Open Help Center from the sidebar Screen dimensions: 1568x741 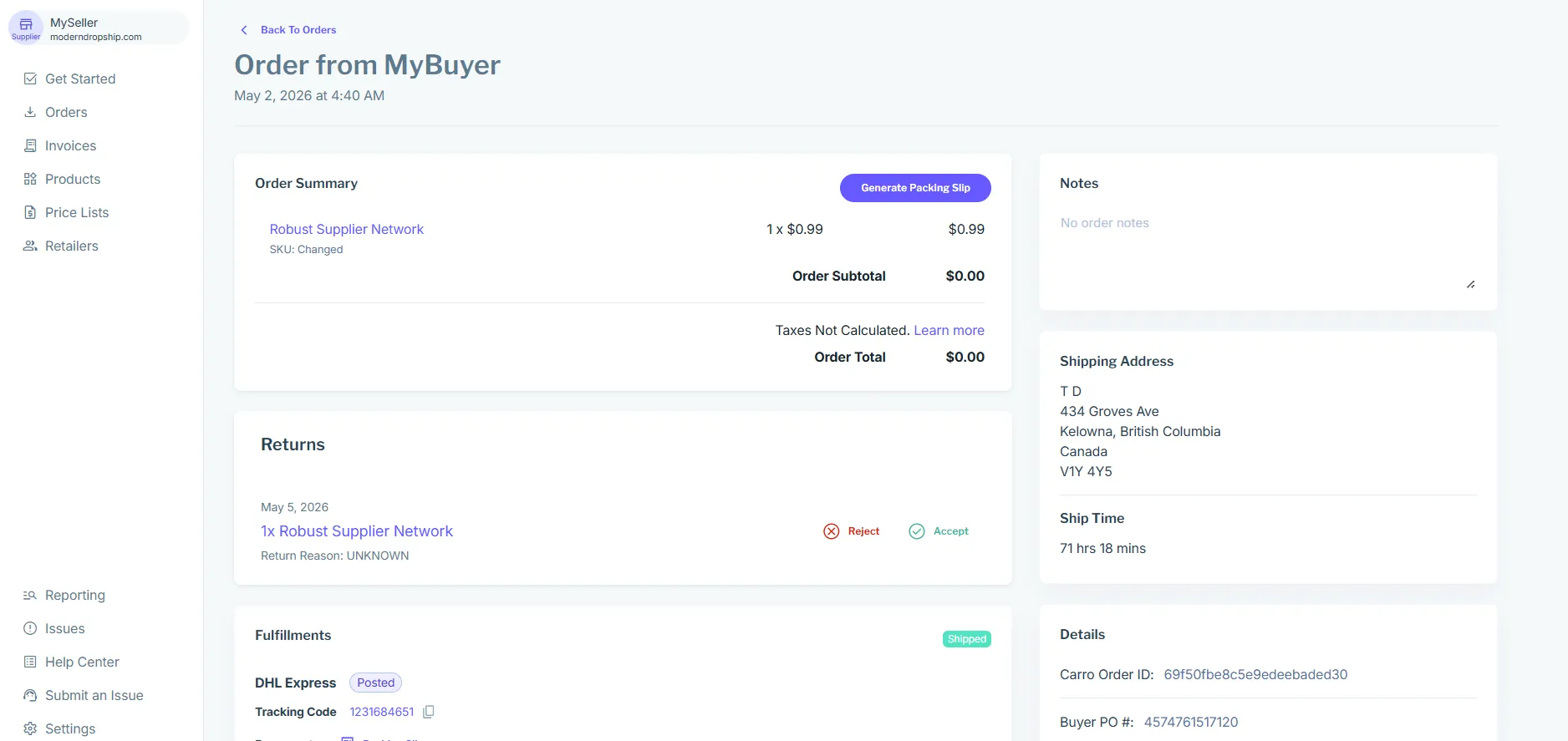82,662
